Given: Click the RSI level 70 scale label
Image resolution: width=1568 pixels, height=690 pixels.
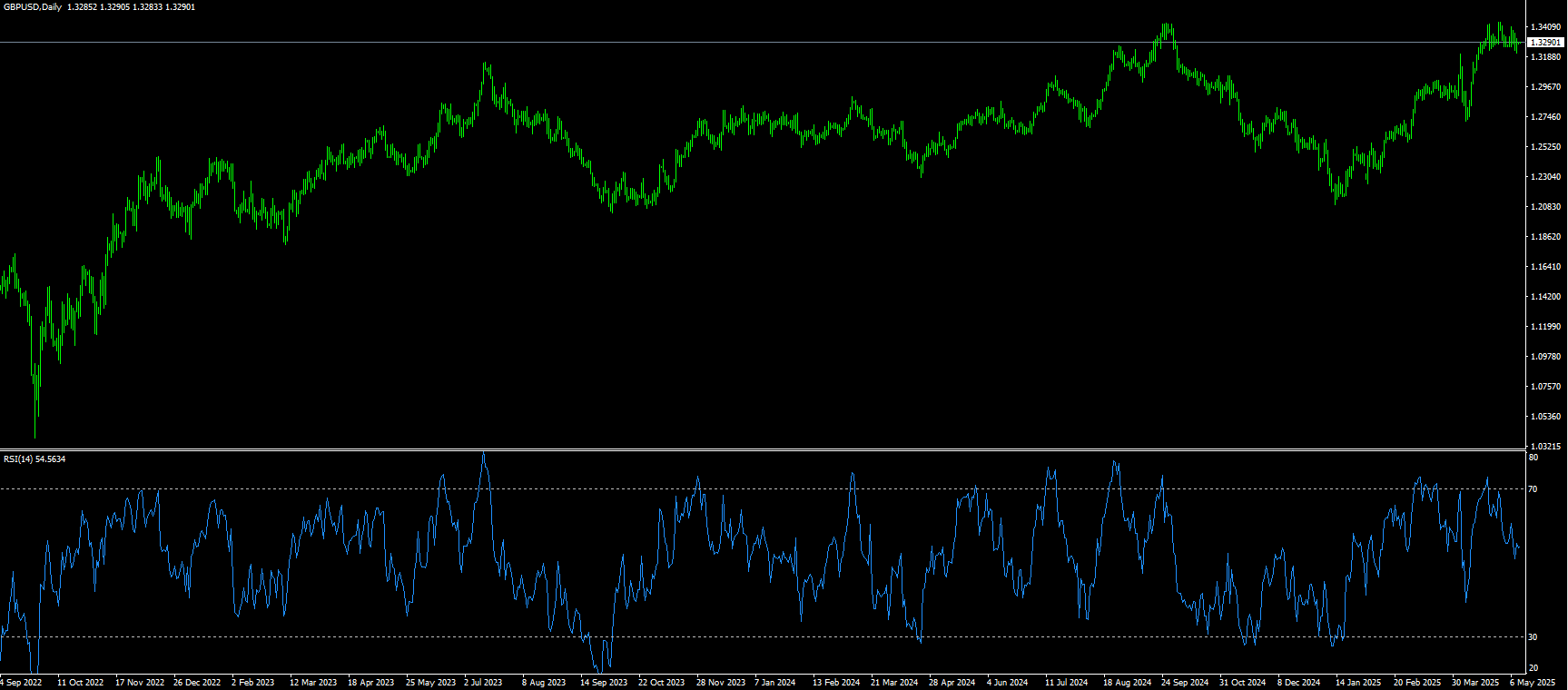Looking at the screenshot, I should click(1533, 489).
